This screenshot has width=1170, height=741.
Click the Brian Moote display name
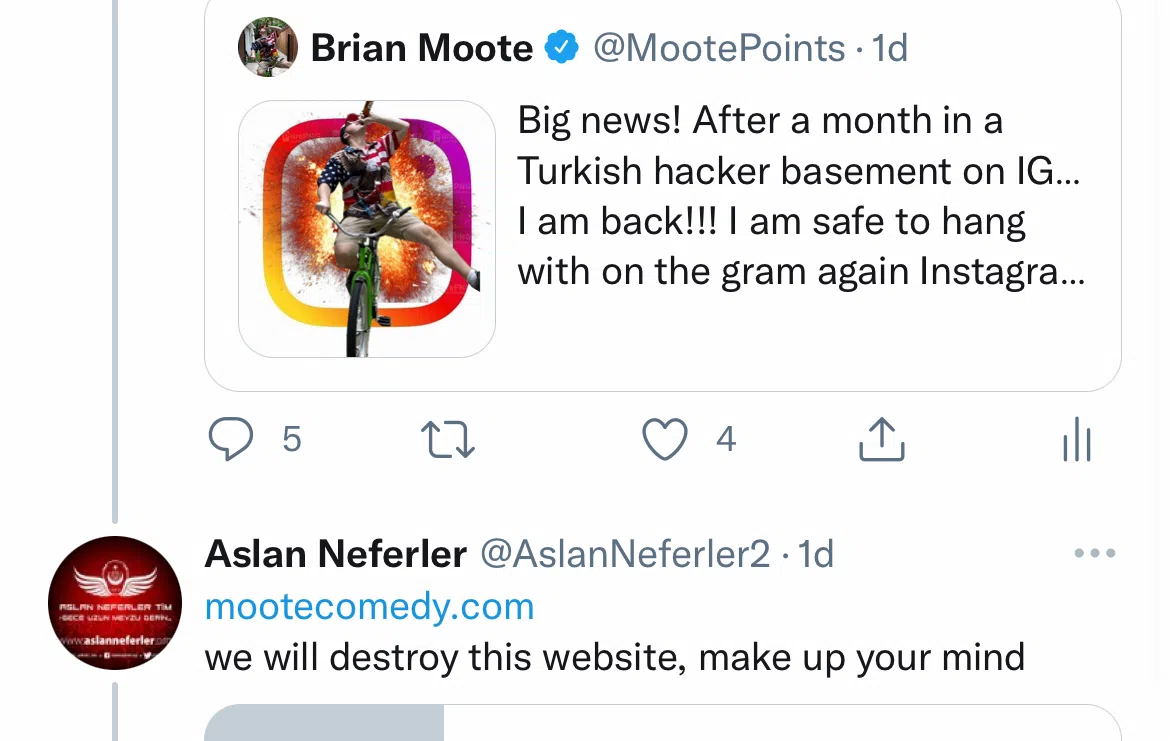tap(422, 48)
